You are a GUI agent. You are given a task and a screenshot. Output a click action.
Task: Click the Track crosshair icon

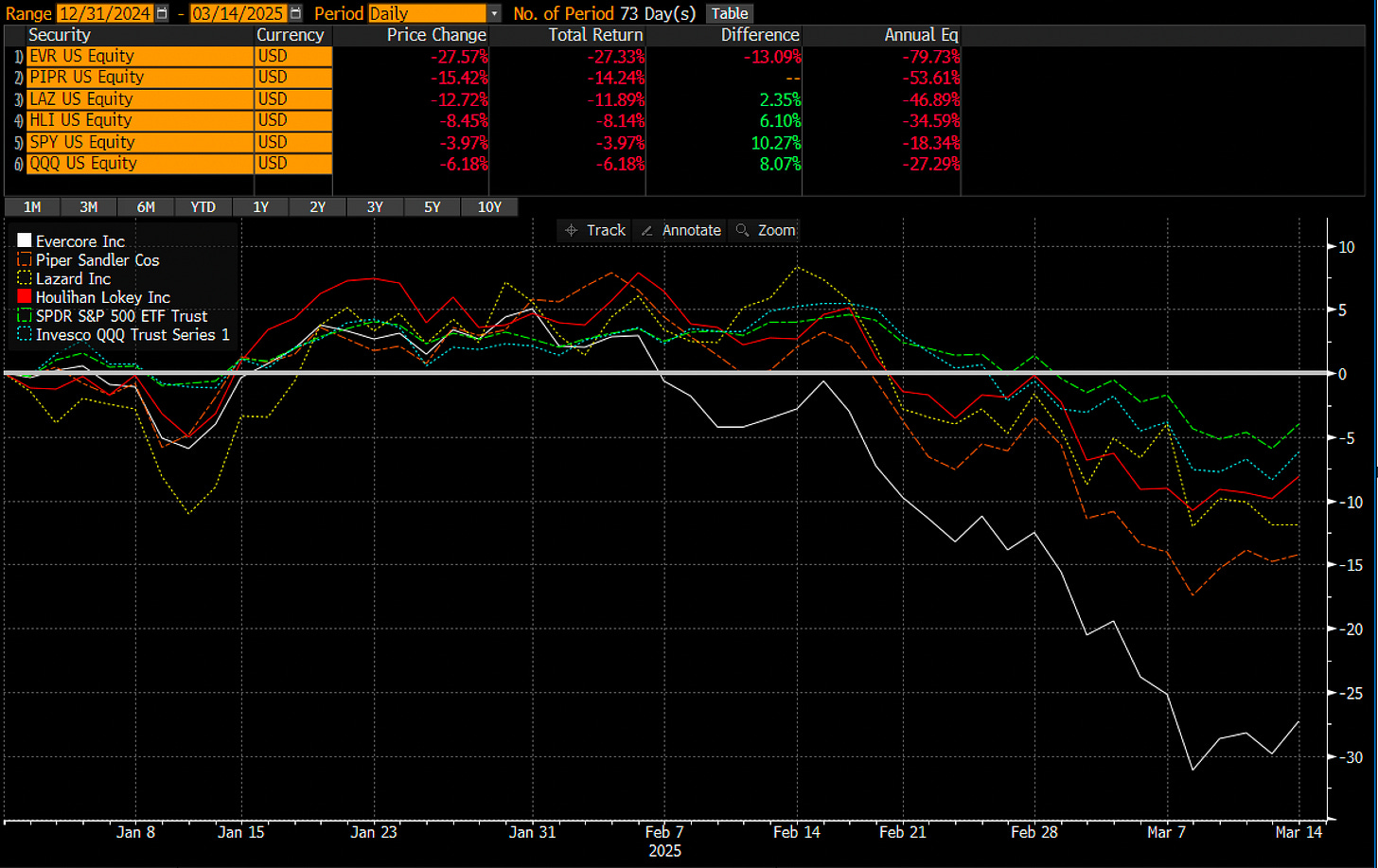[x=571, y=230]
